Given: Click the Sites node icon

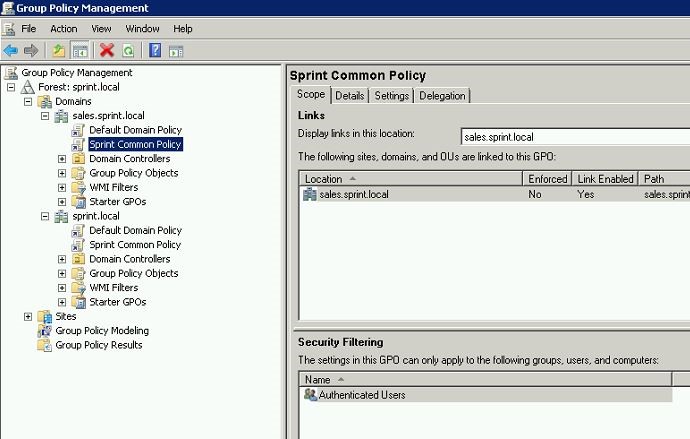Looking at the screenshot, I should tap(44, 317).
